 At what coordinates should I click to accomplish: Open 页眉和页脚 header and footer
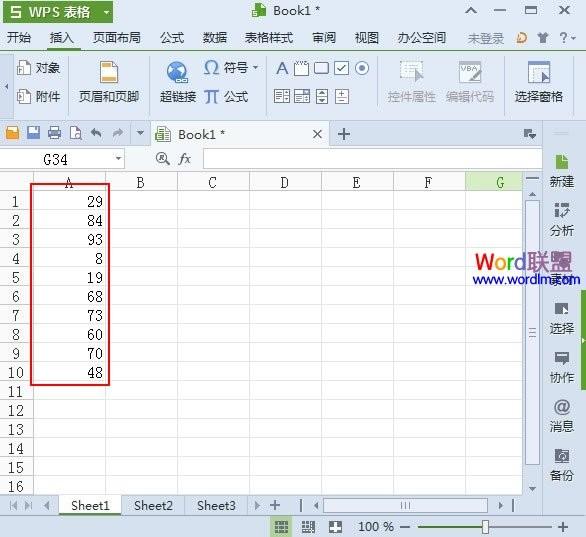[109, 83]
